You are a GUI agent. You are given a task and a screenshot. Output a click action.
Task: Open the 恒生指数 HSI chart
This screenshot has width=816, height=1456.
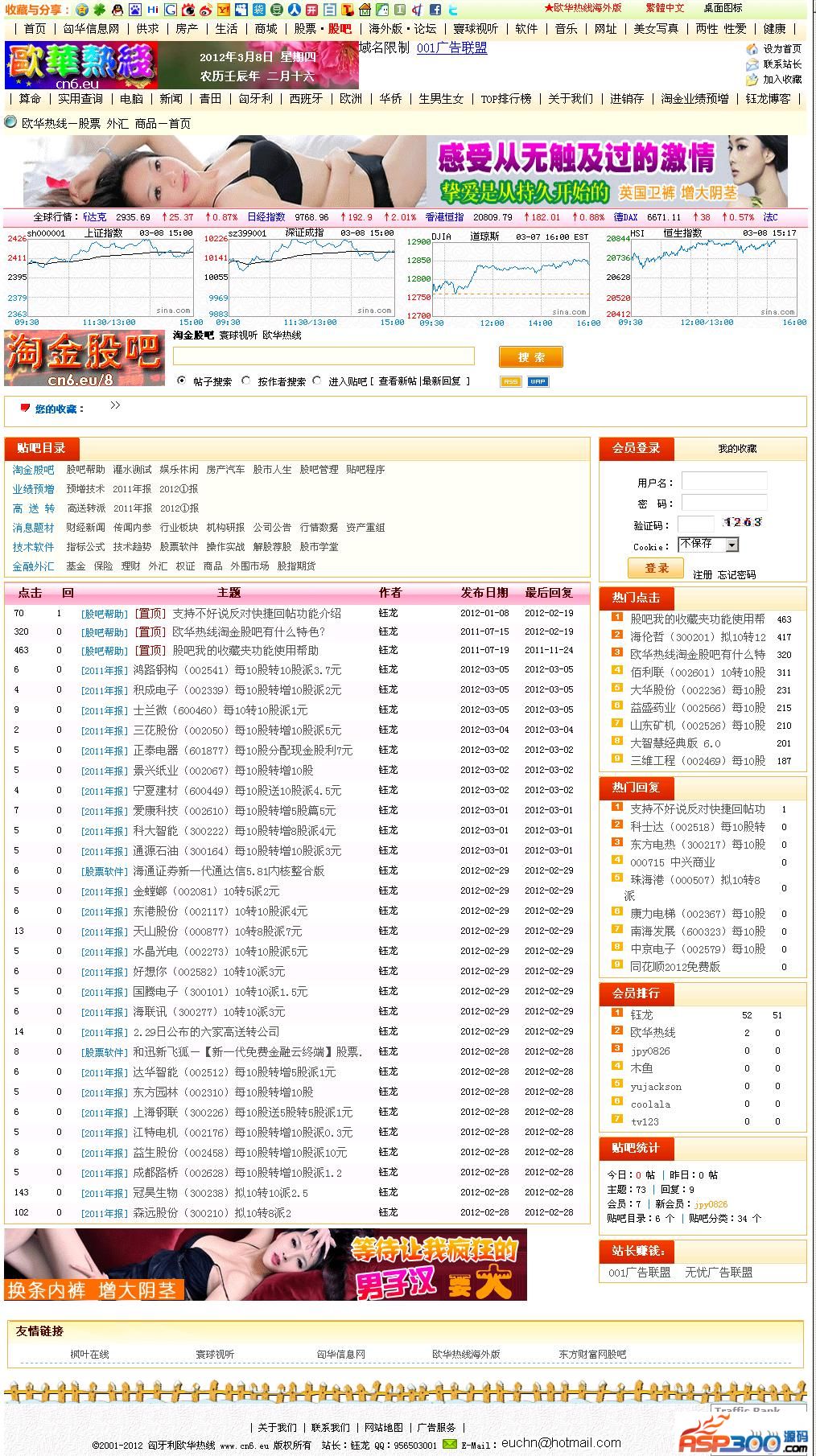[x=707, y=277]
